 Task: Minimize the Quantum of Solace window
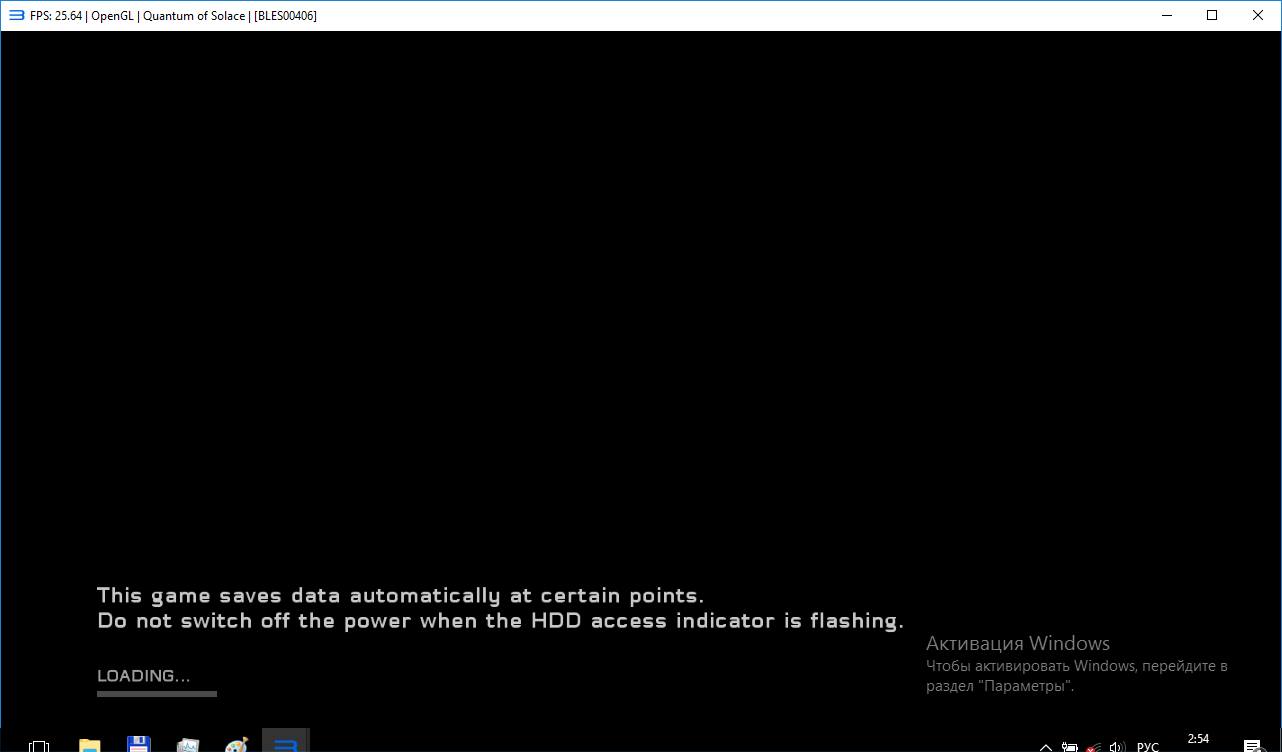[x=1166, y=15]
